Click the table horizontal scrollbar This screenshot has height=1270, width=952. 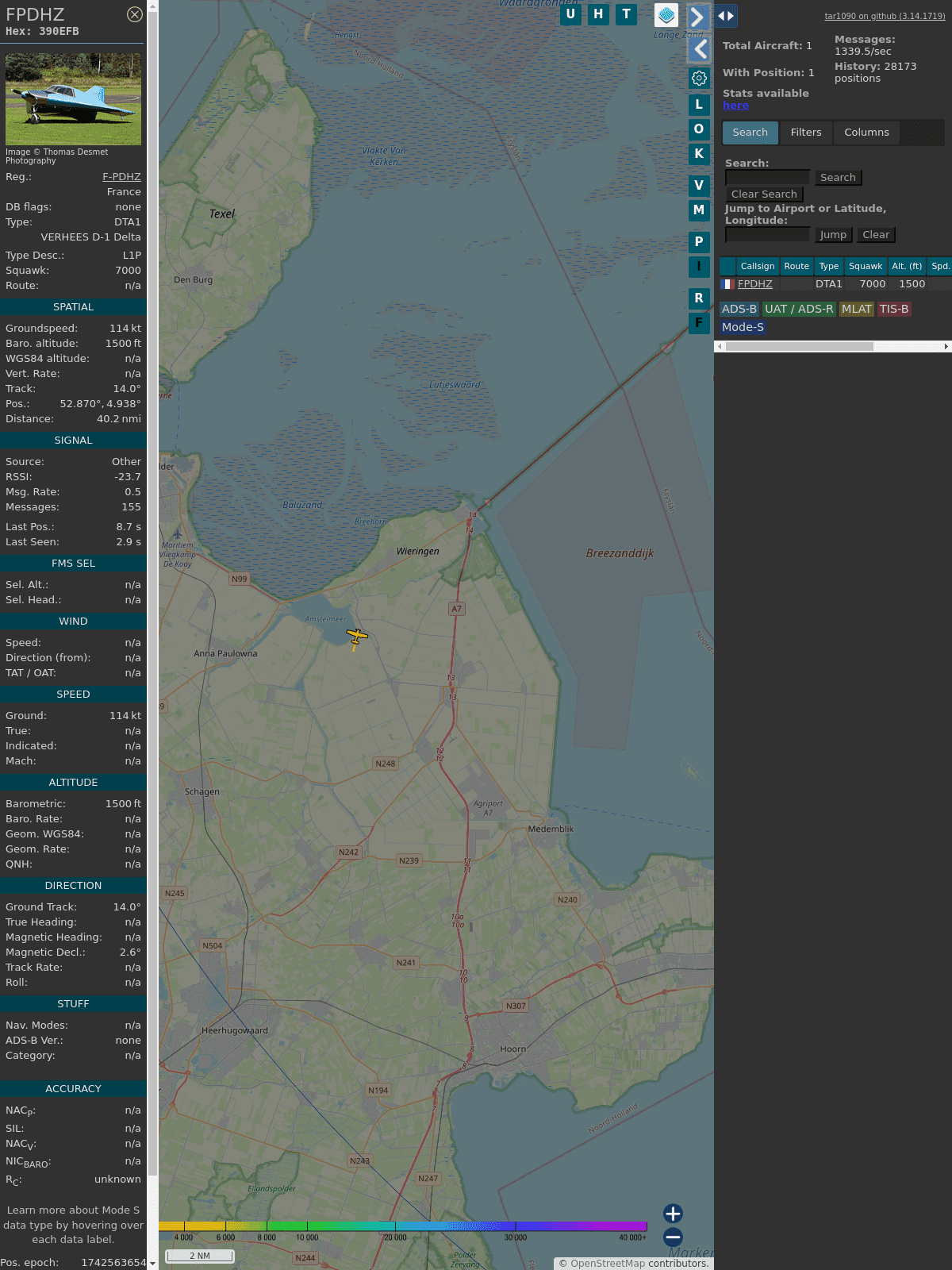point(800,346)
